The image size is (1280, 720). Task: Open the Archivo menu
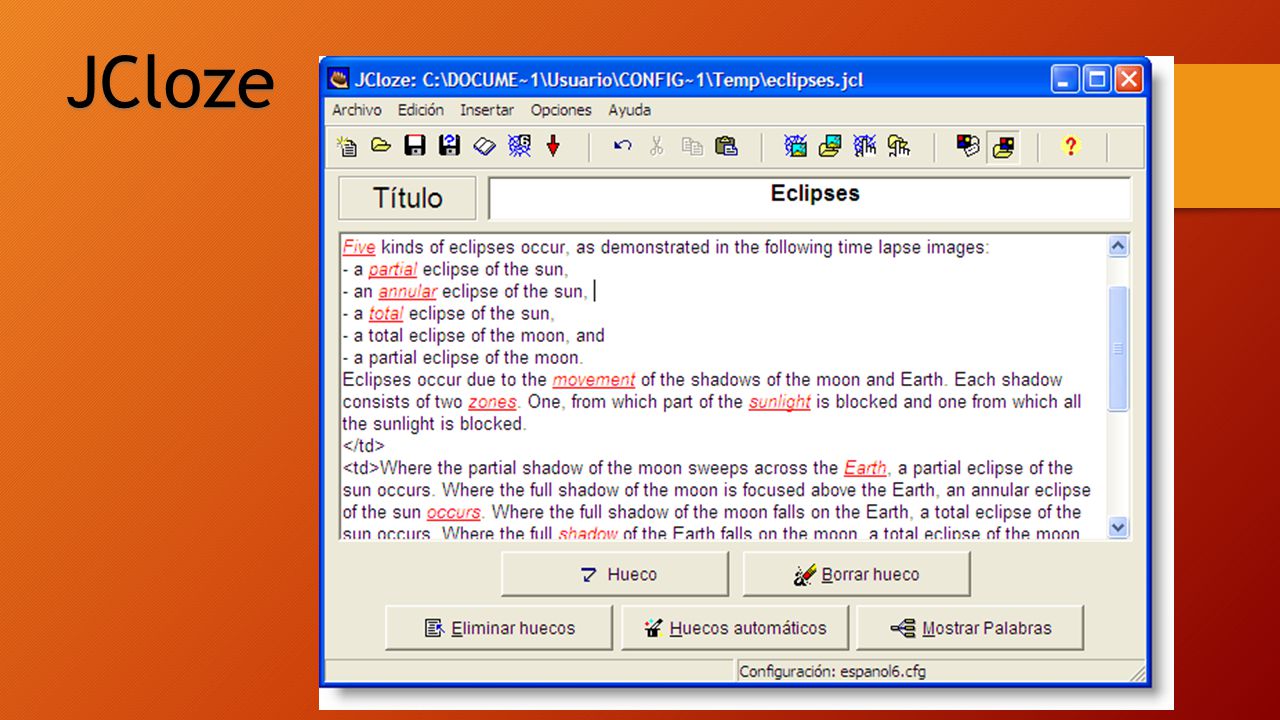[x=357, y=110]
